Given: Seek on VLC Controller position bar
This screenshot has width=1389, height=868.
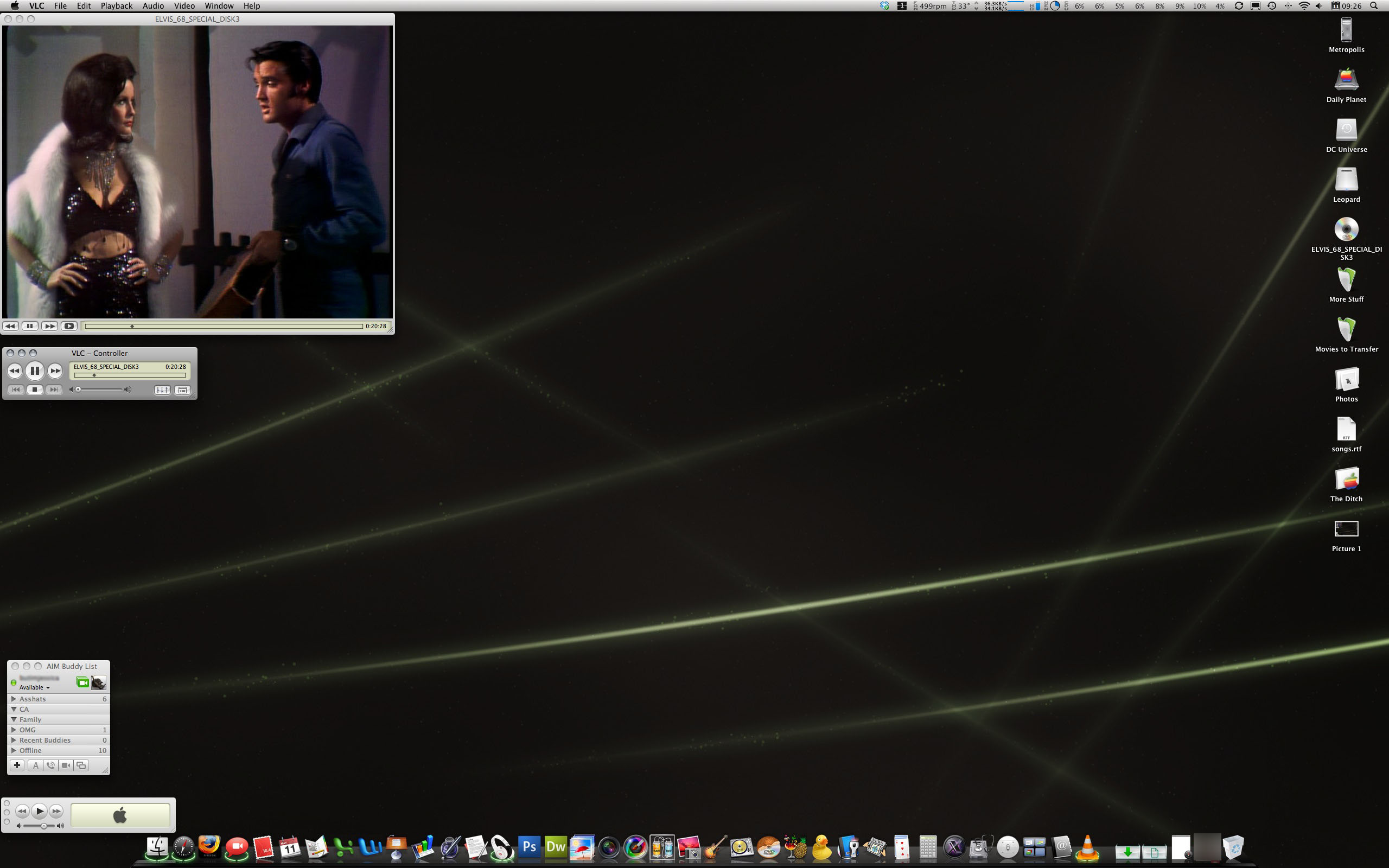Looking at the screenshot, I should (x=130, y=375).
